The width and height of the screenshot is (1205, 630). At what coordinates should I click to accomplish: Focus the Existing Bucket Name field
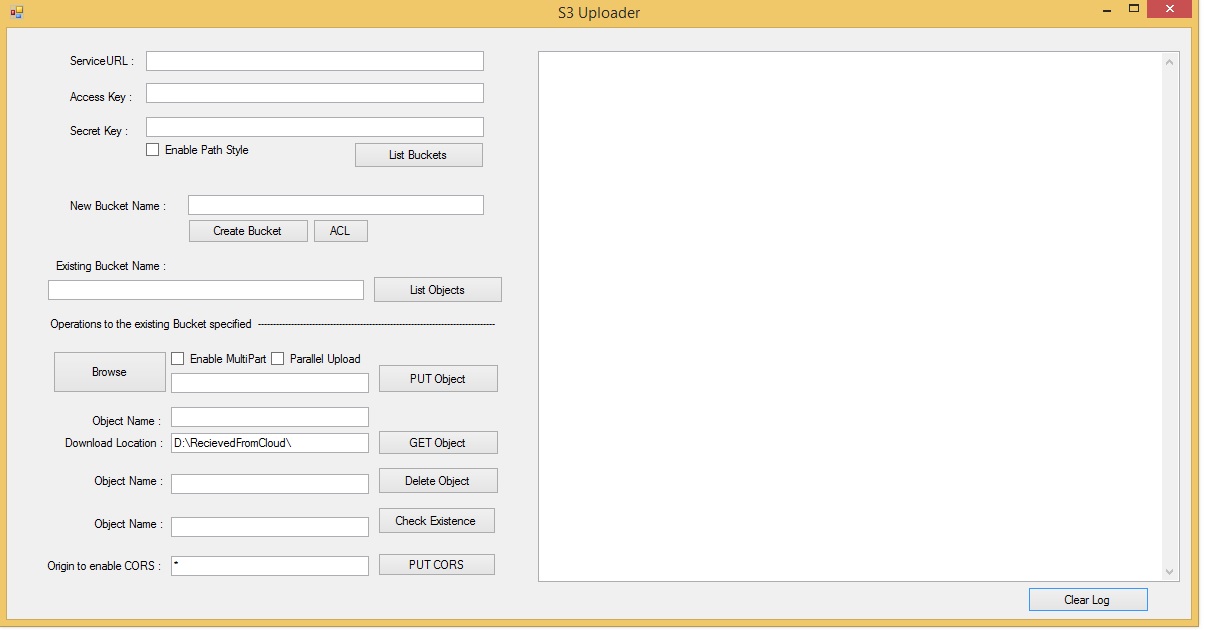pyautogui.click(x=206, y=290)
